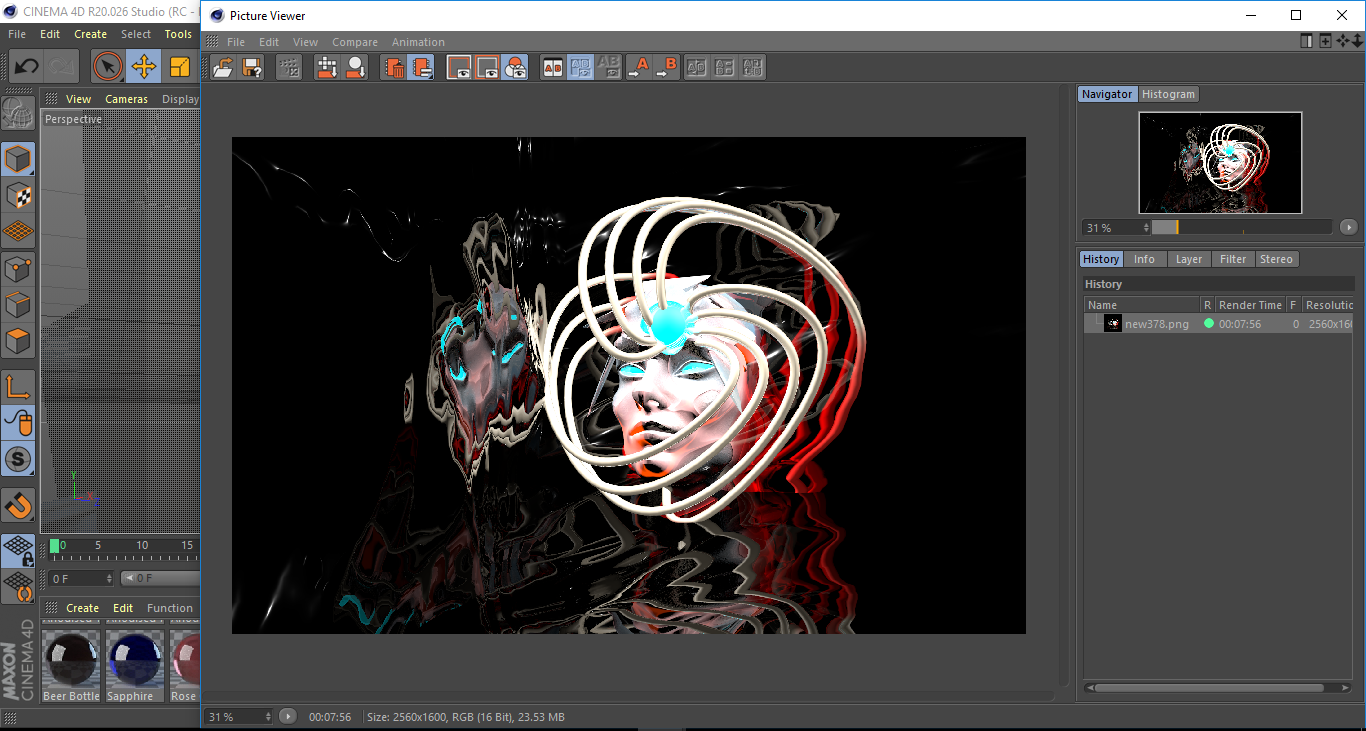Open the Picture Viewer Edit menu

pyautogui.click(x=269, y=42)
